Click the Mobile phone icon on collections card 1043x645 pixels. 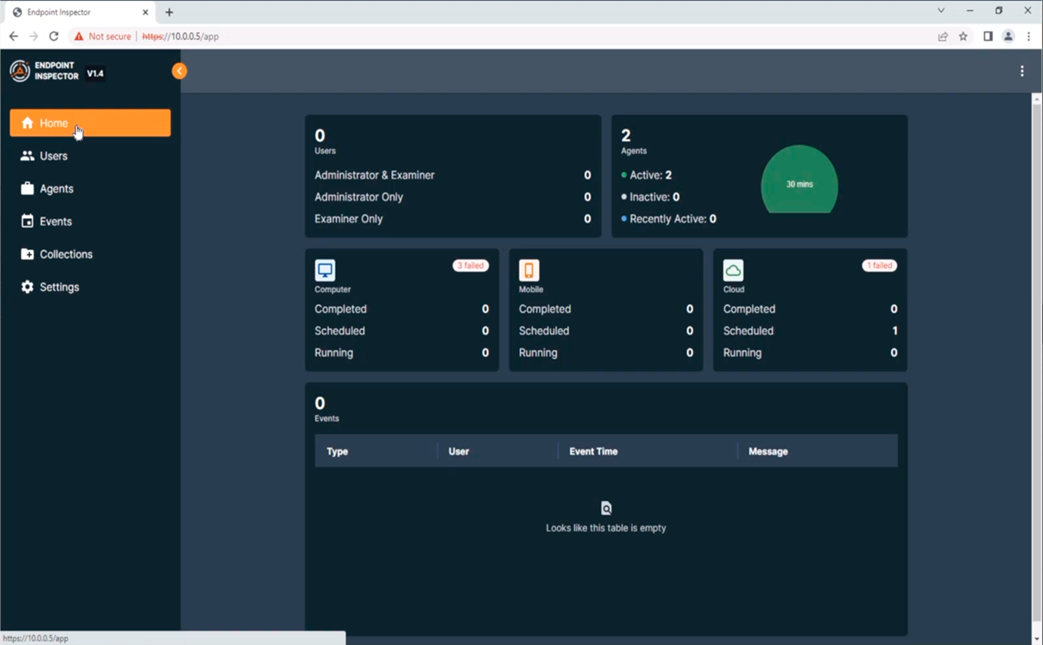(x=528, y=270)
